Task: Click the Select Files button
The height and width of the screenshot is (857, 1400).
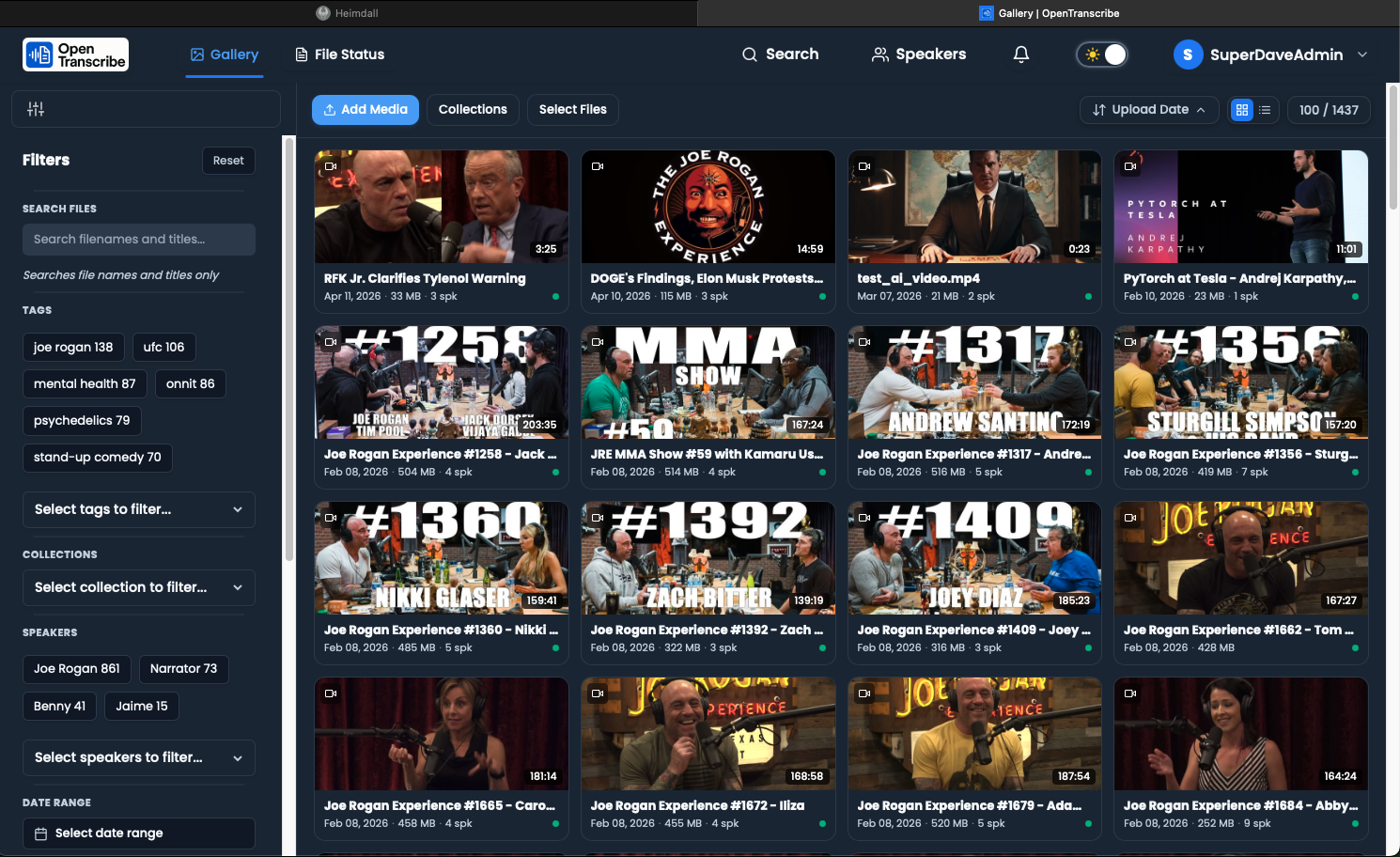Action: click(x=573, y=110)
